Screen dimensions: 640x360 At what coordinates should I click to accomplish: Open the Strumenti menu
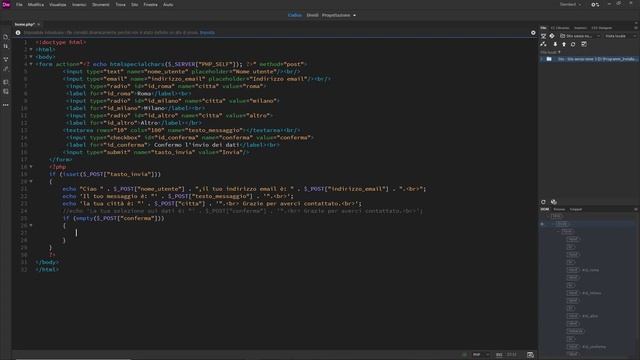(x=100, y=4)
